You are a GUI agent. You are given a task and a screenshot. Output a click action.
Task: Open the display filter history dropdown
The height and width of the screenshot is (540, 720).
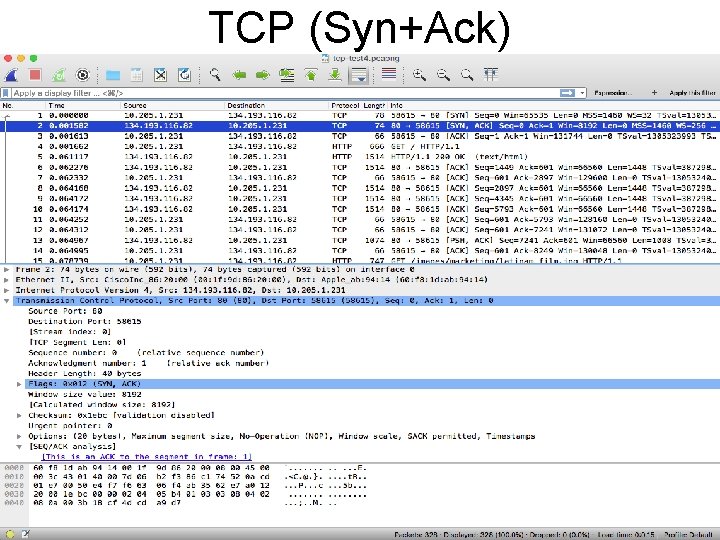tap(582, 93)
